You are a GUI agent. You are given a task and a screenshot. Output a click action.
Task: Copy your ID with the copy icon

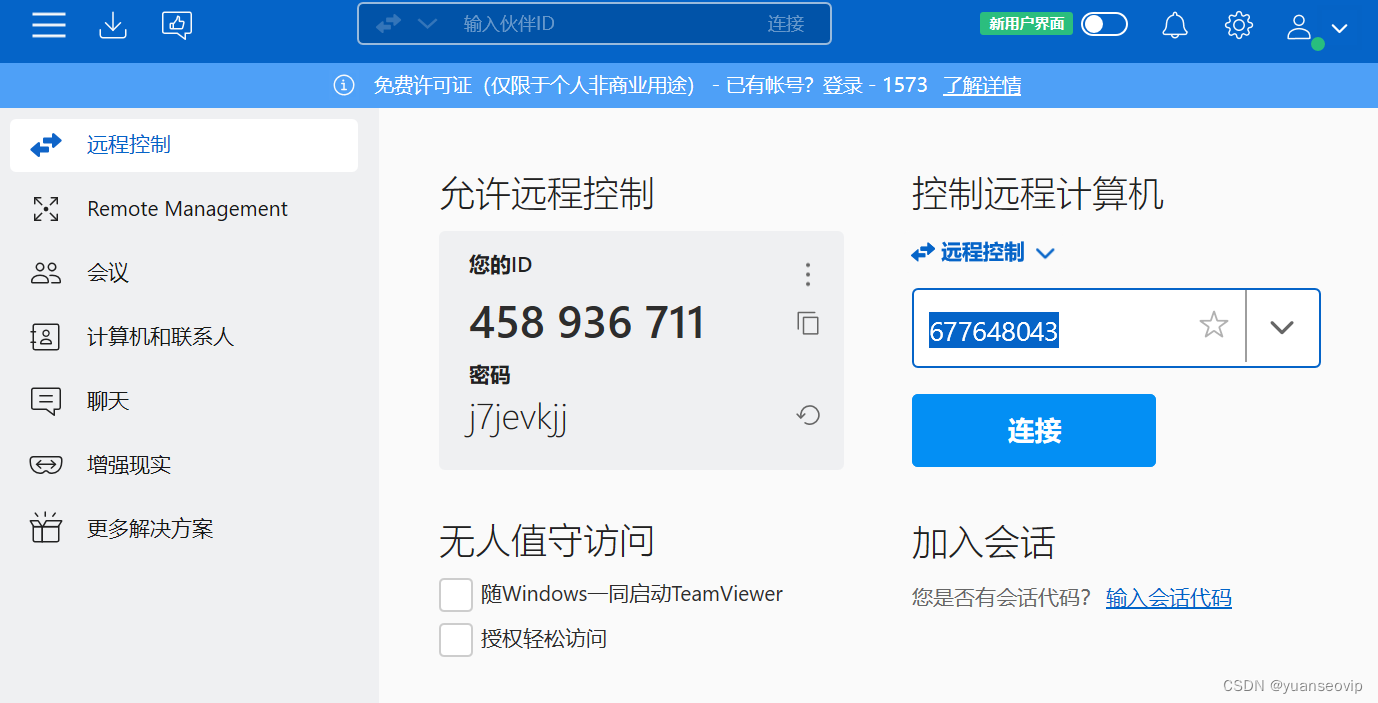click(x=808, y=323)
